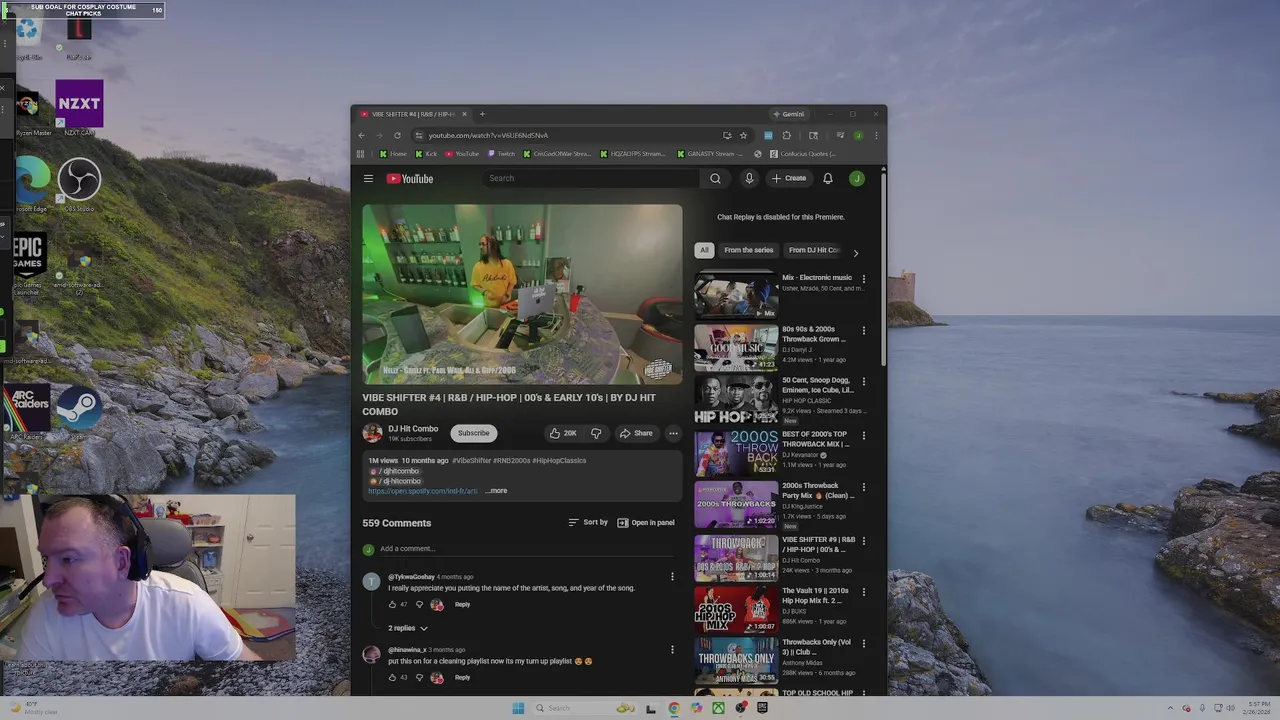
Task: Open Chrome extensions puzzle icon
Action: (786, 135)
